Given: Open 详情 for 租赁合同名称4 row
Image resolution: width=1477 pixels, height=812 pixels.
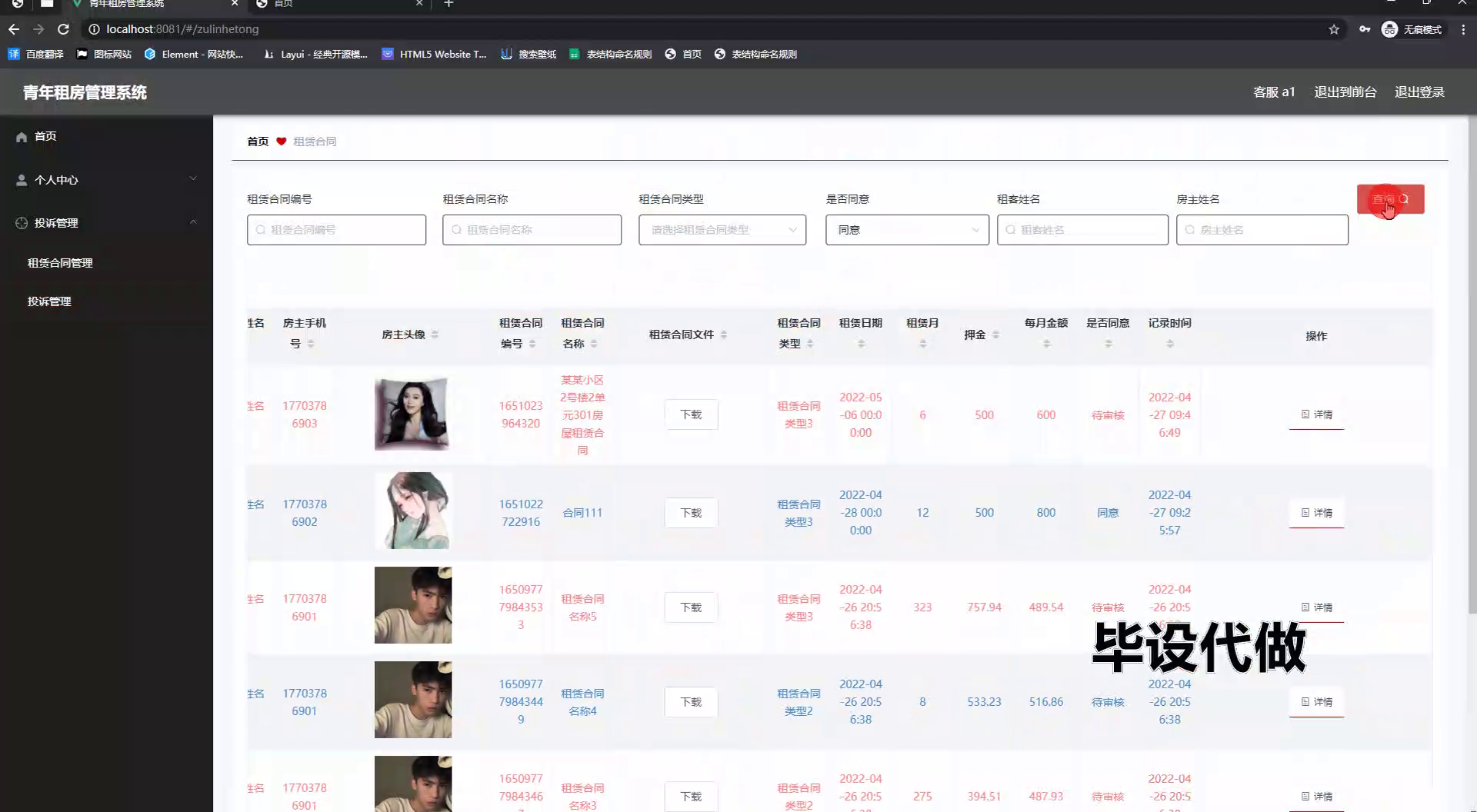Looking at the screenshot, I should pos(1316,702).
